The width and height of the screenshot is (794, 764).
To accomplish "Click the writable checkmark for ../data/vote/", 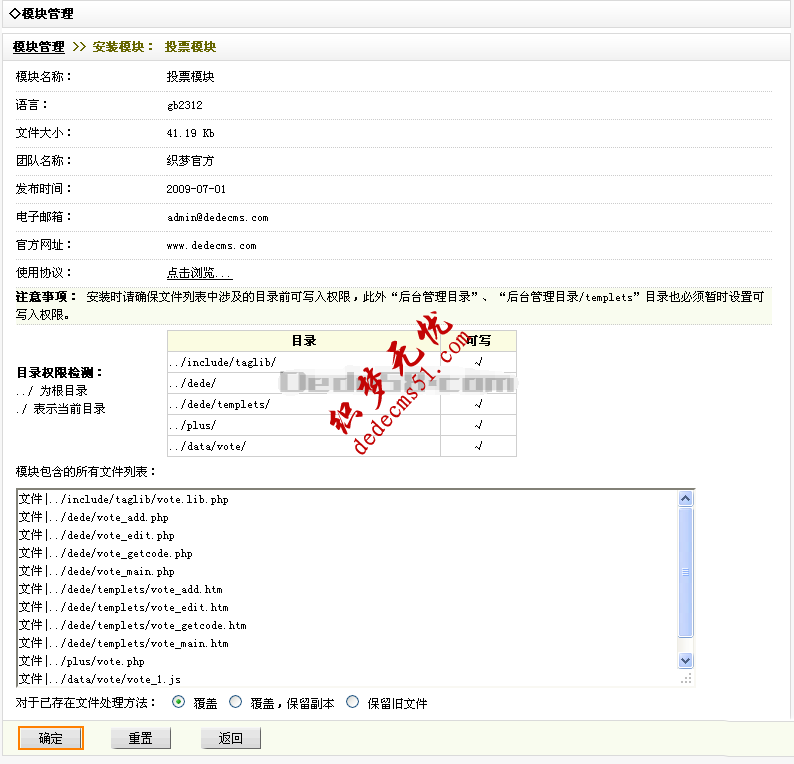I will 479,446.
